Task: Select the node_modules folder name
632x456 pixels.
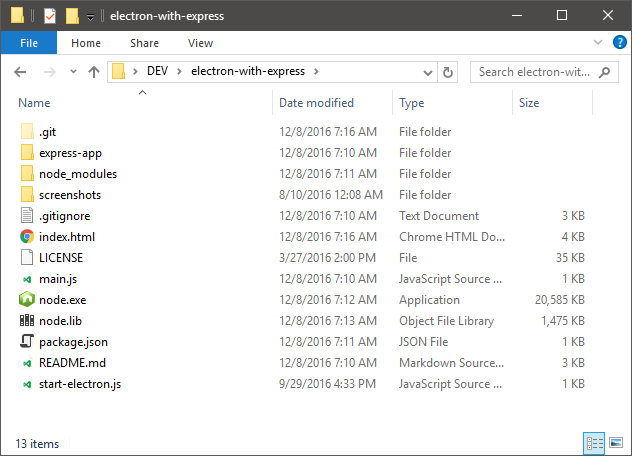Action: 78,174
